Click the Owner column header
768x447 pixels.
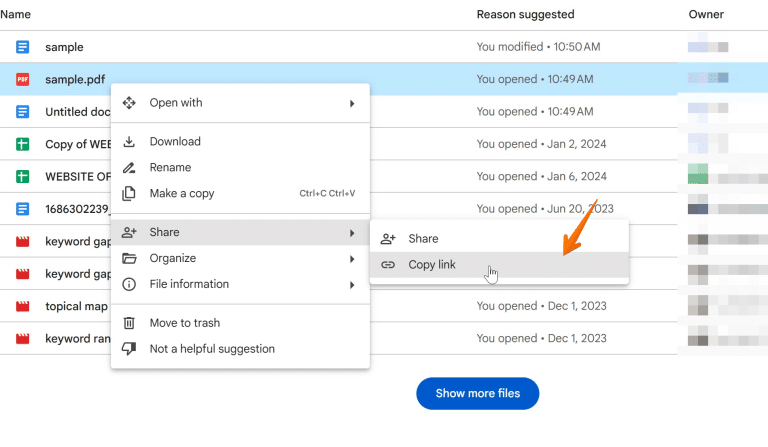(706, 15)
